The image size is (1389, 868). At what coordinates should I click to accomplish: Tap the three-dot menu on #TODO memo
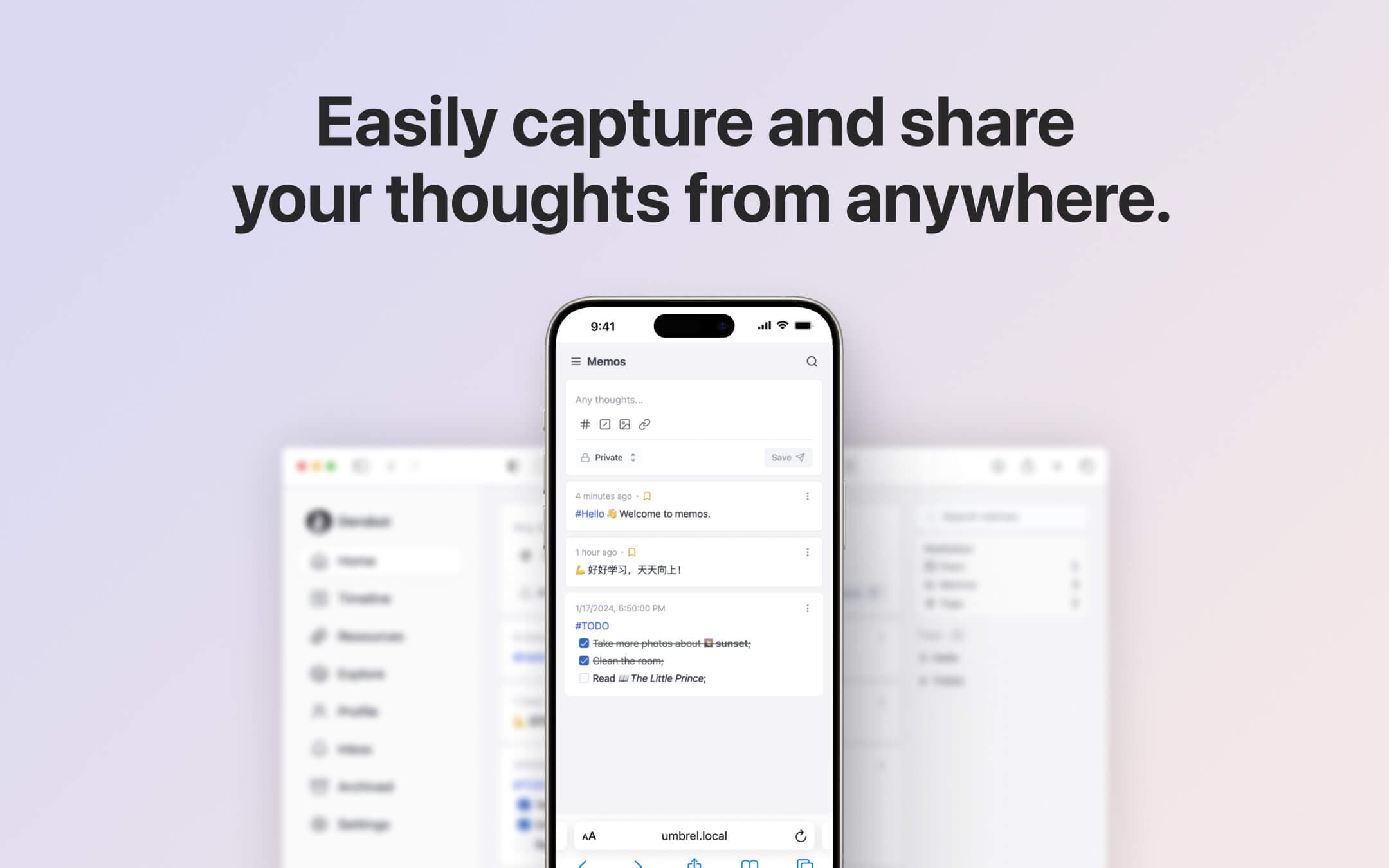point(808,608)
